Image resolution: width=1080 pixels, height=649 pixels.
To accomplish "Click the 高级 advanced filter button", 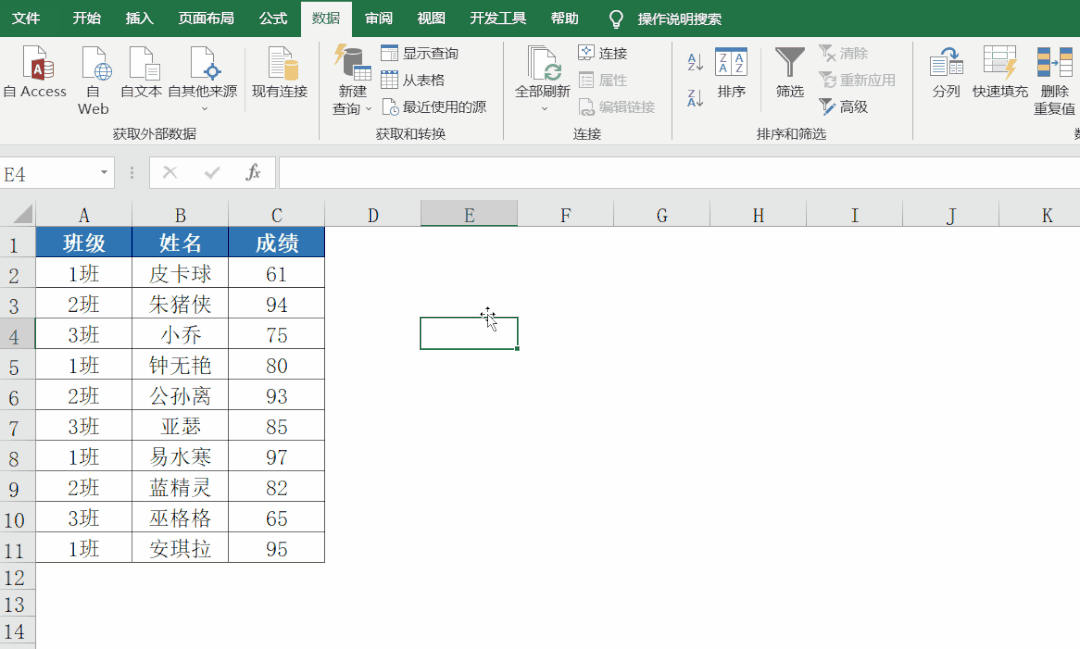I will 846,104.
